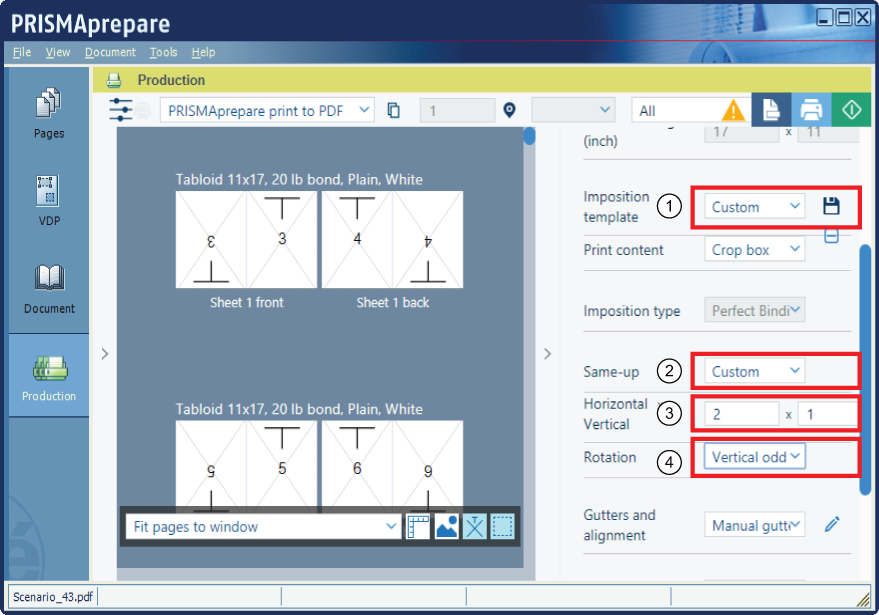Open the Help menu
Screen dimensions: 879x615
pyautogui.click(x=203, y=52)
